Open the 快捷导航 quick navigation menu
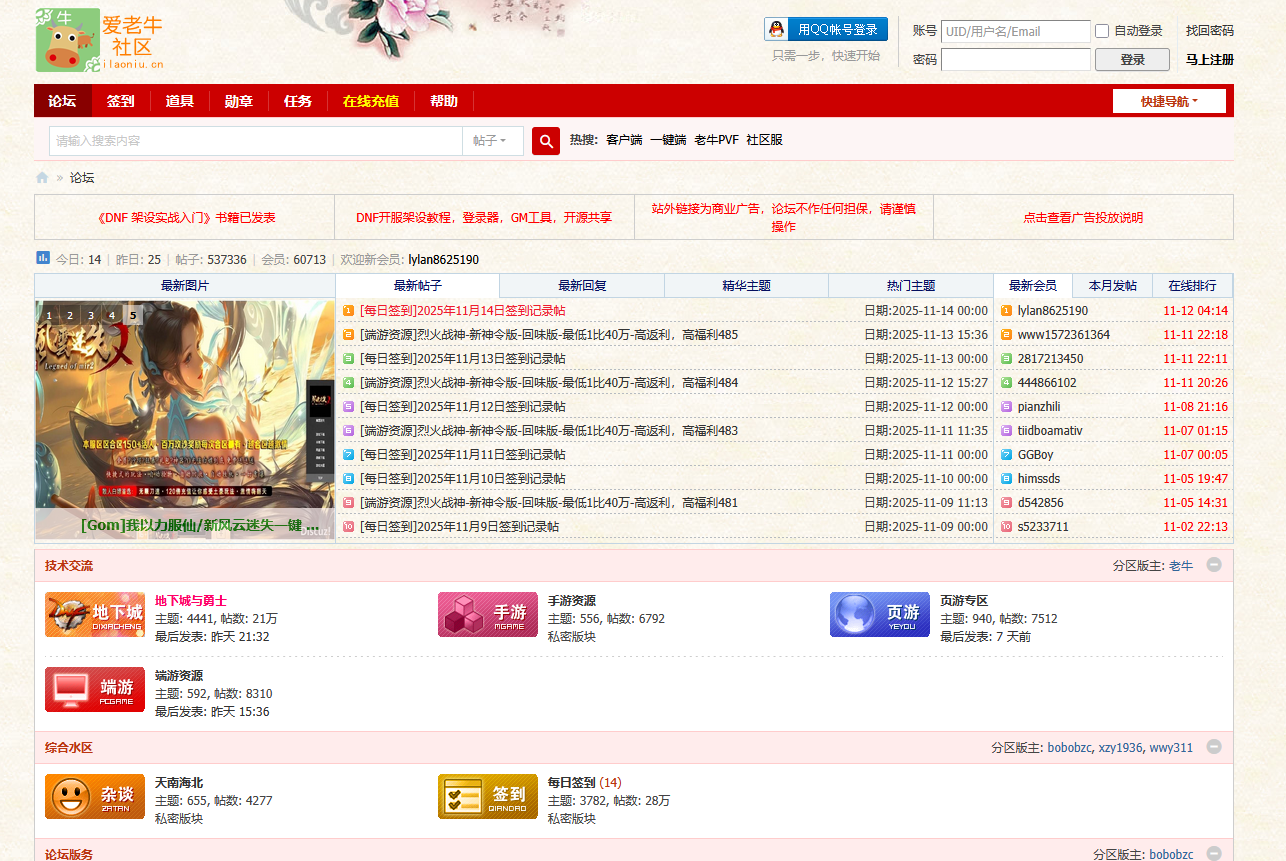The height and width of the screenshot is (861, 1286). point(1168,101)
